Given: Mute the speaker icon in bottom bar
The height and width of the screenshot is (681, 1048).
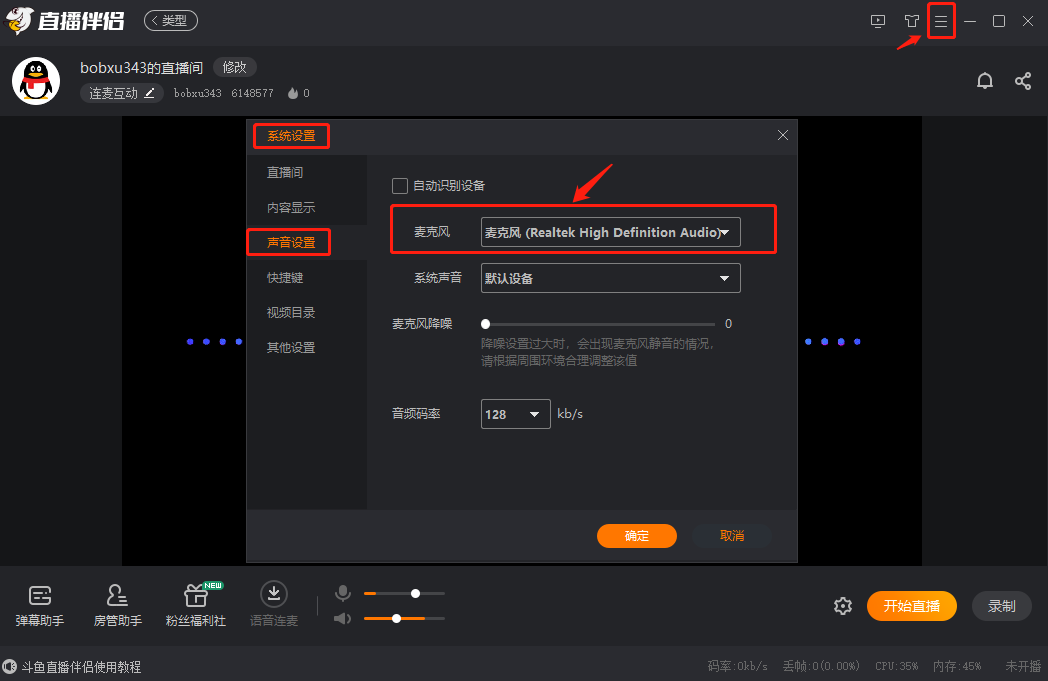Looking at the screenshot, I should 343,618.
